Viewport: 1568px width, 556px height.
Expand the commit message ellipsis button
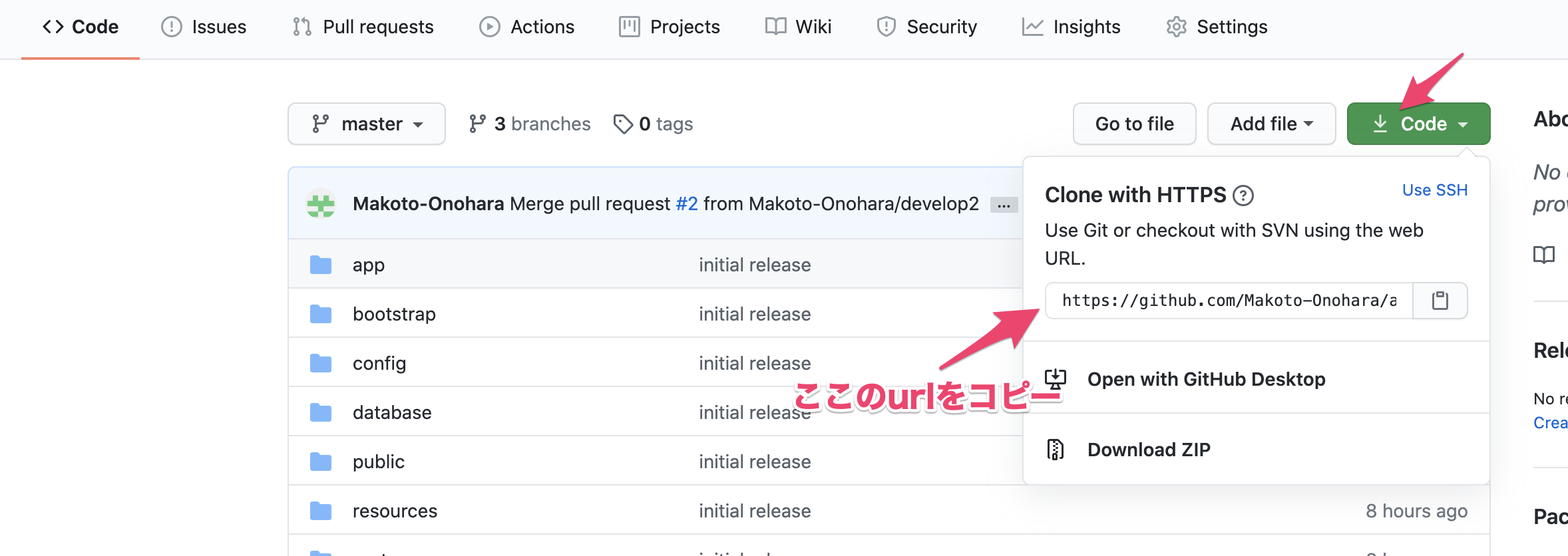(x=1004, y=206)
